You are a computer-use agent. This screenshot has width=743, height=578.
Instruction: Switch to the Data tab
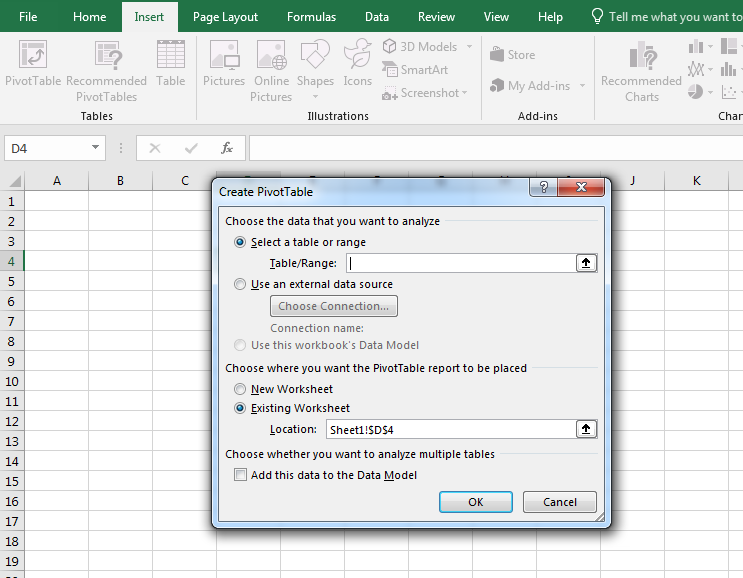(x=377, y=17)
